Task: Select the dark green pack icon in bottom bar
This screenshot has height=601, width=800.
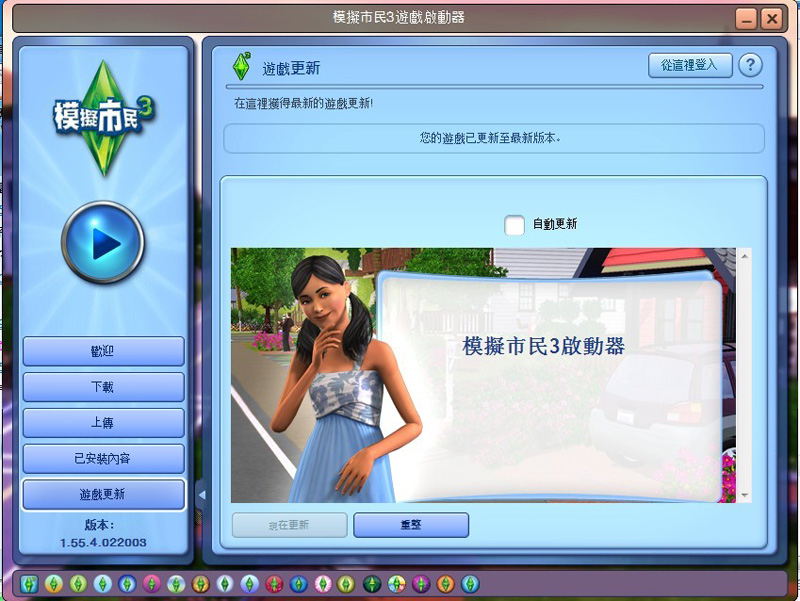Action: tap(372, 584)
